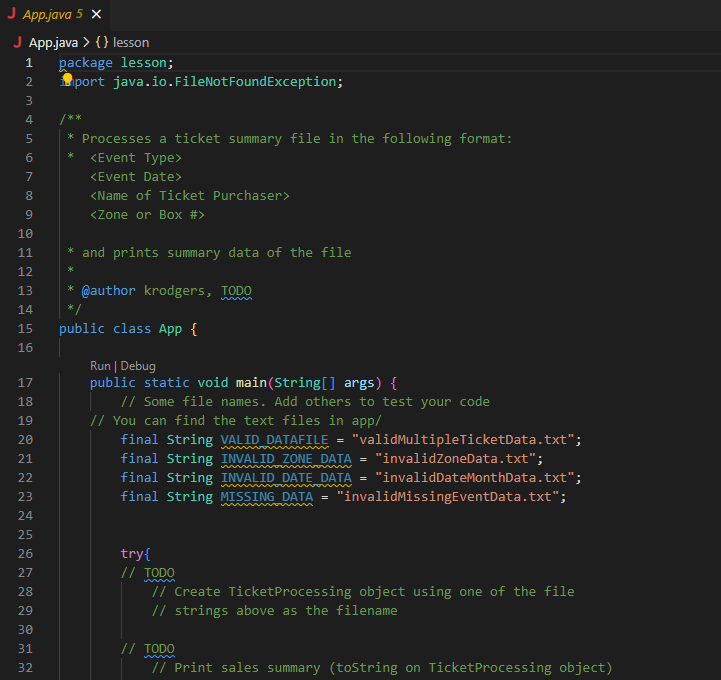Click the INVALID_ZONE_DATA variable name
Viewport: 721px width, 680px height.
tap(286, 459)
